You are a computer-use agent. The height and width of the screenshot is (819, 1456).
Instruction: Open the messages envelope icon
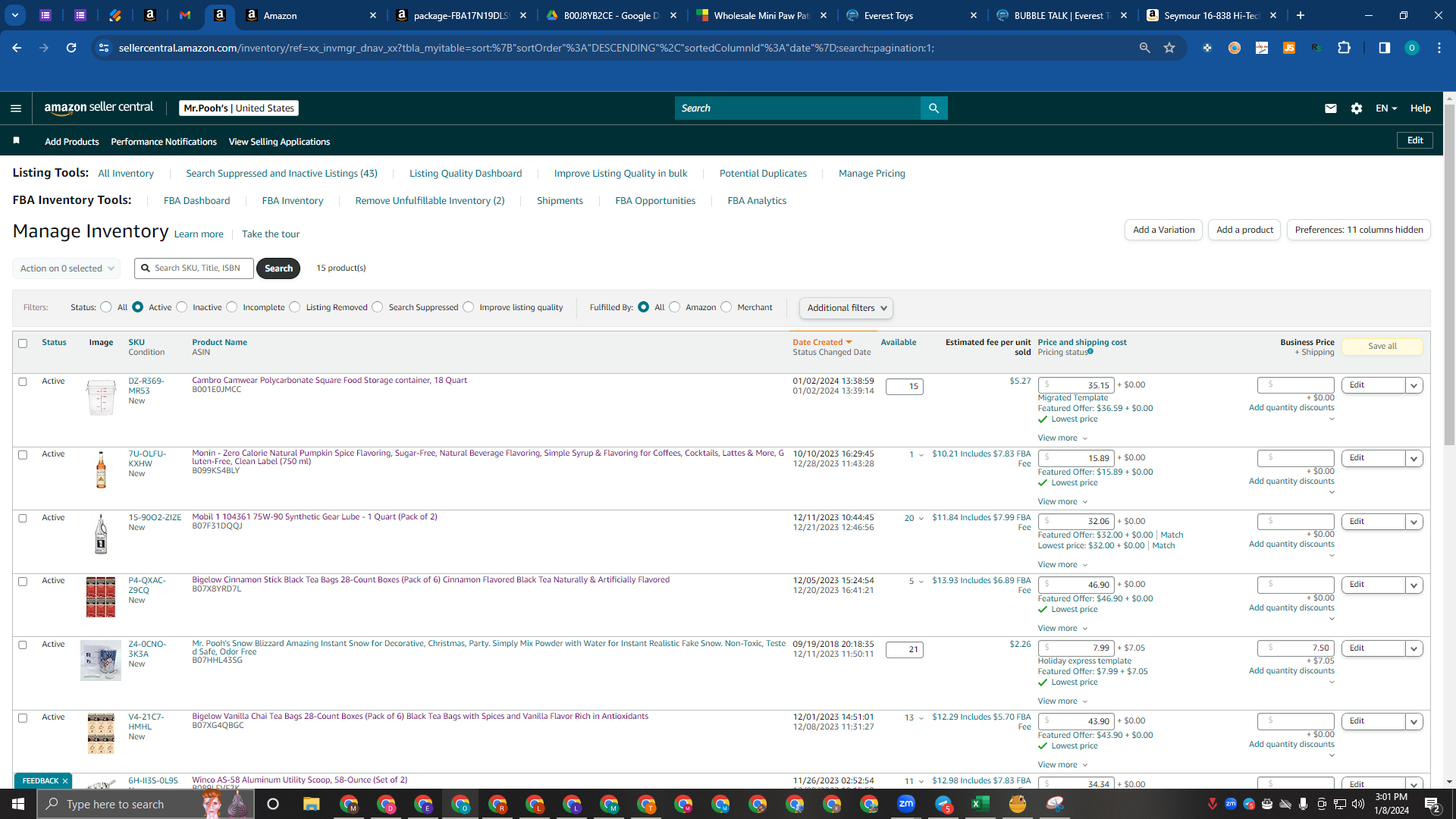pyautogui.click(x=1330, y=108)
